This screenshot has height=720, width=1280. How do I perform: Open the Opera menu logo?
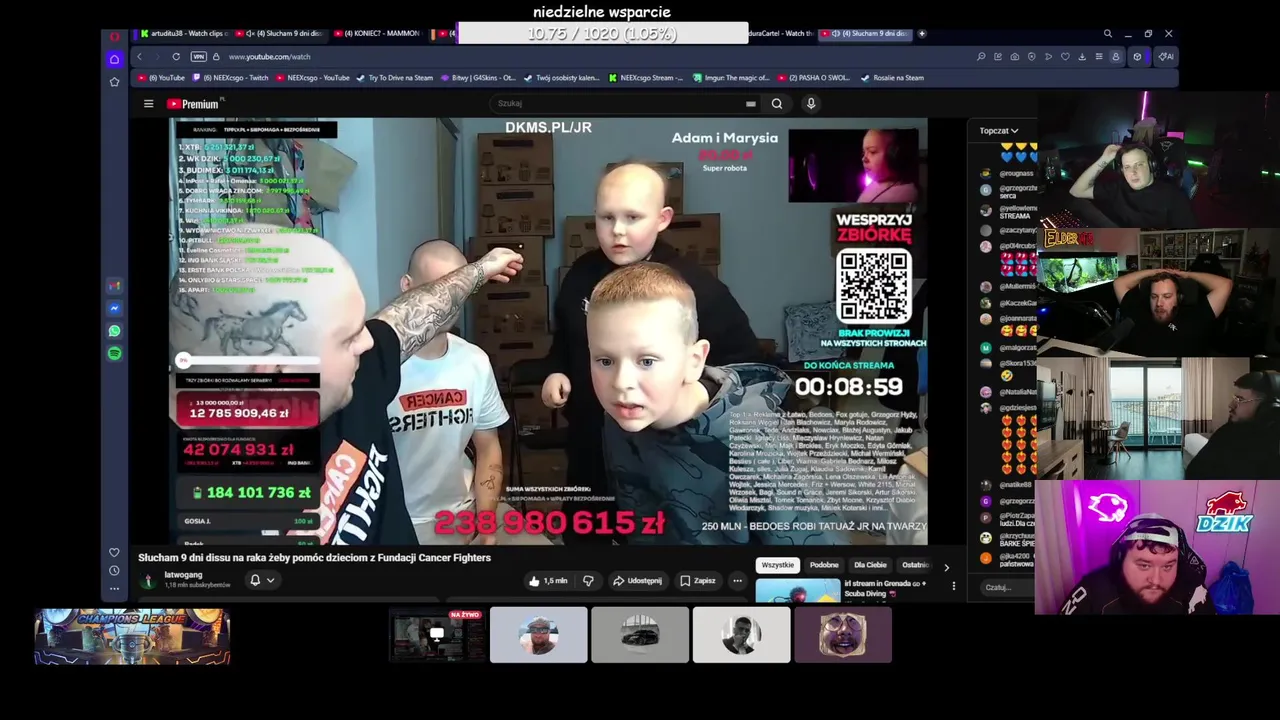pyautogui.click(x=114, y=36)
